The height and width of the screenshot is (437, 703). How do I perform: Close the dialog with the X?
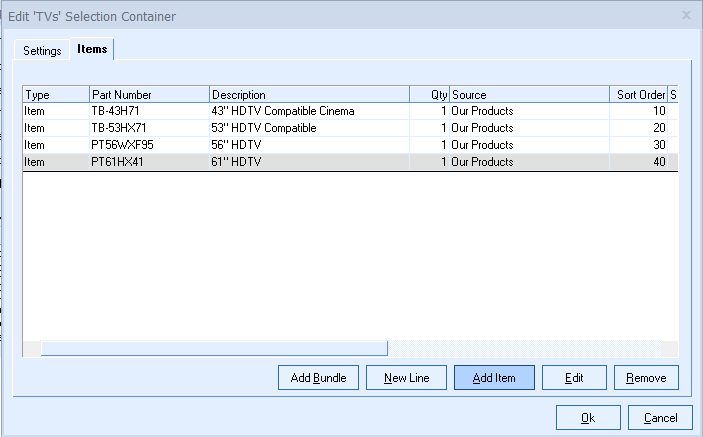tap(686, 15)
